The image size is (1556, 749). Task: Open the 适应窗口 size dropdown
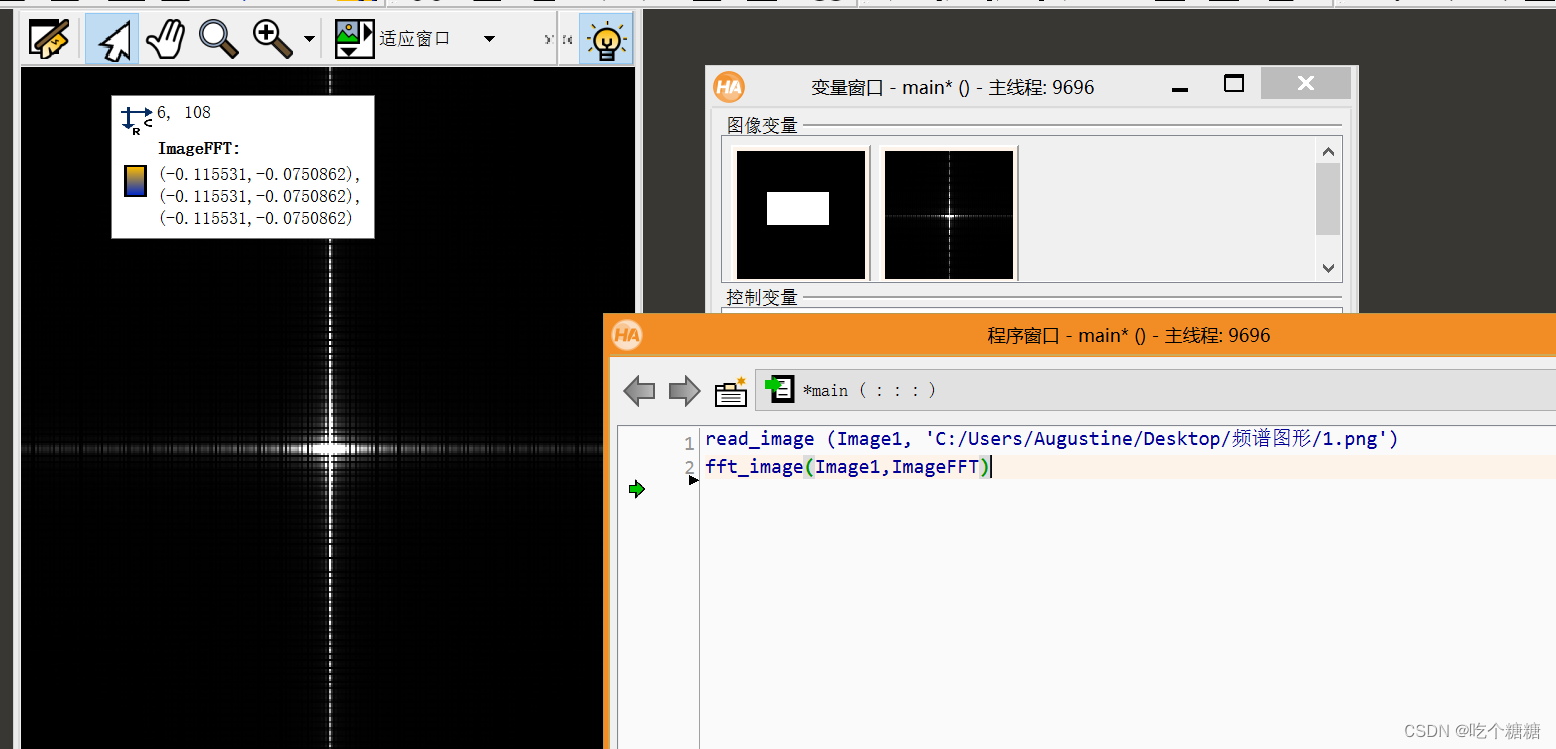(489, 39)
